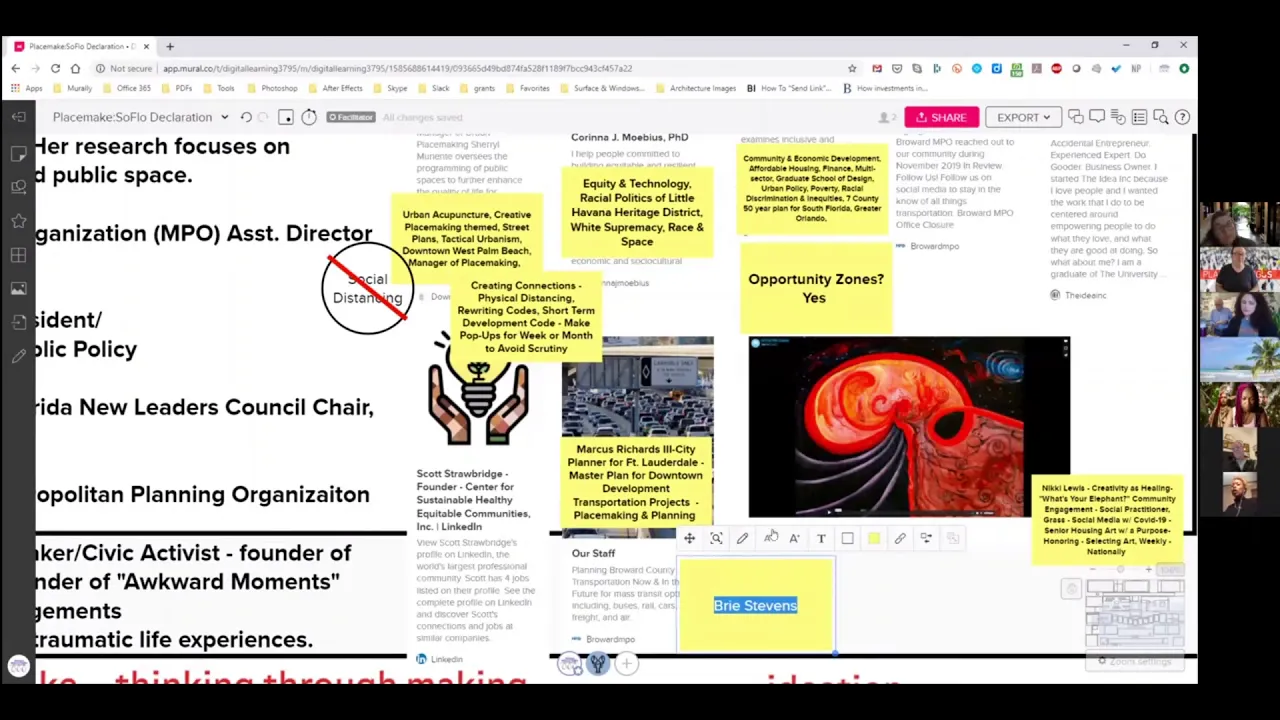
Task: Select the draw pencil tool in left sidebar
Action: coord(18,356)
